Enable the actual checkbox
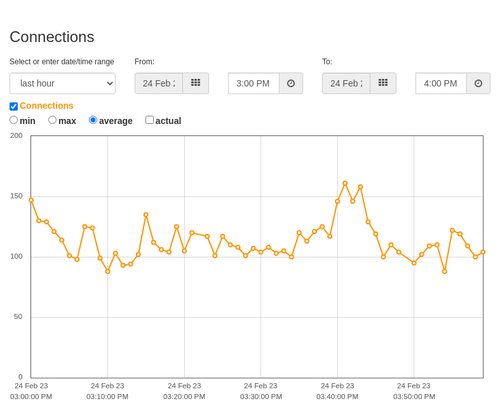The image size is (500, 403). 150,120
